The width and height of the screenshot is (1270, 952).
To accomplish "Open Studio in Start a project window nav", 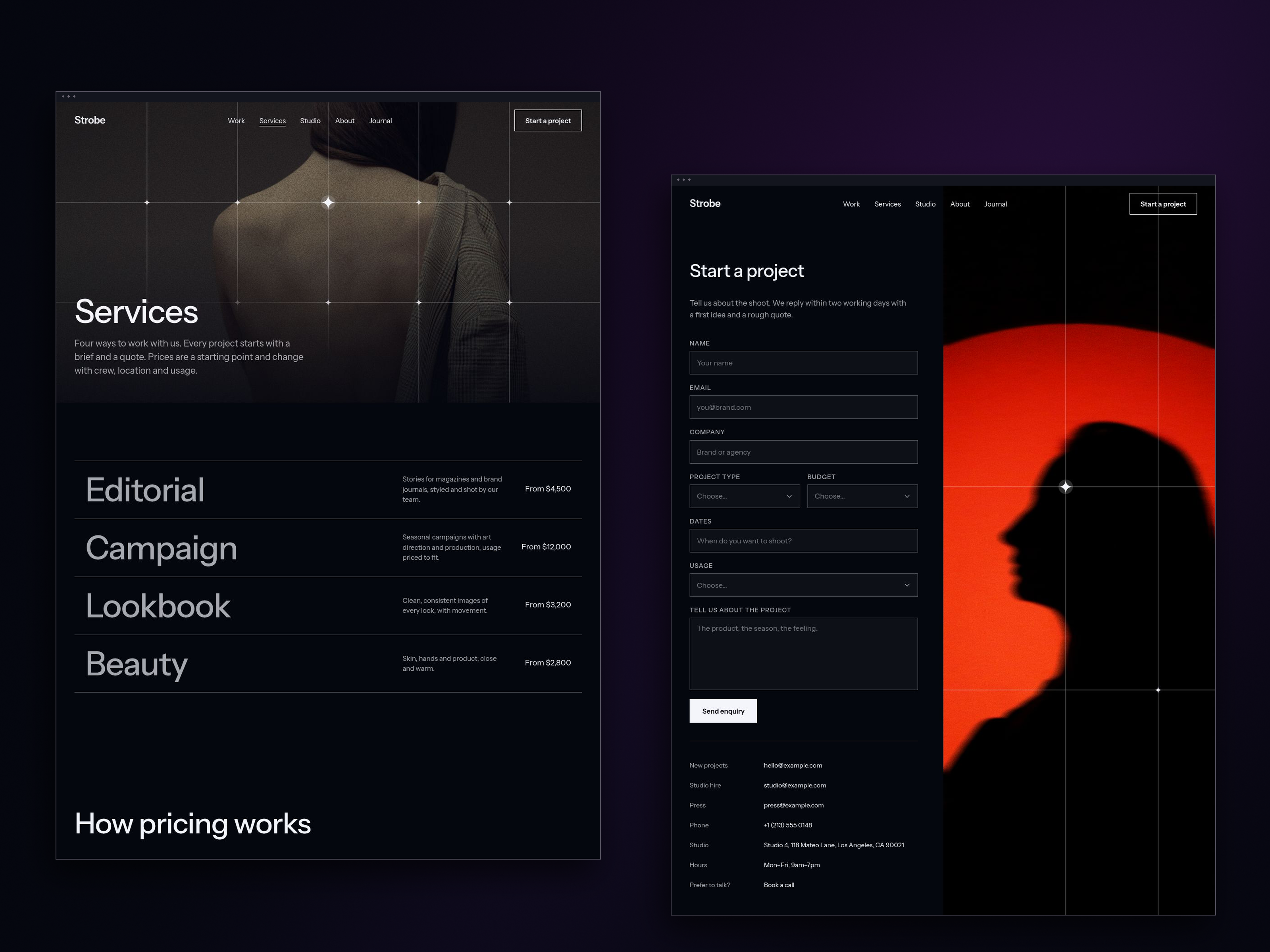I will click(925, 204).
